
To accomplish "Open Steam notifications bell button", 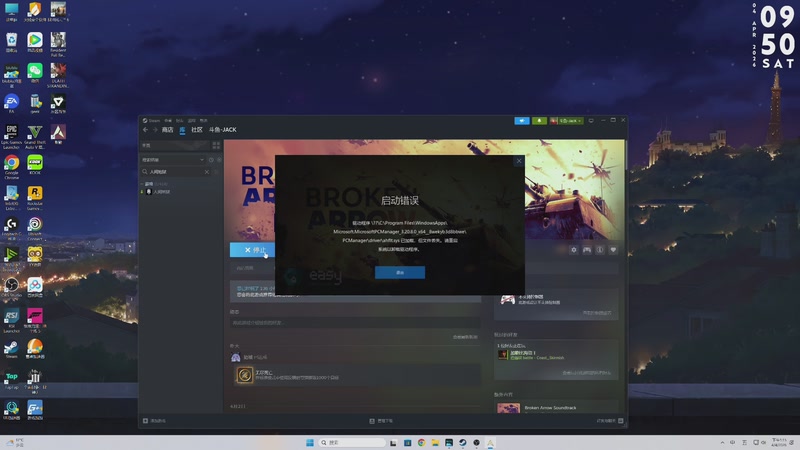I will click(x=539, y=121).
